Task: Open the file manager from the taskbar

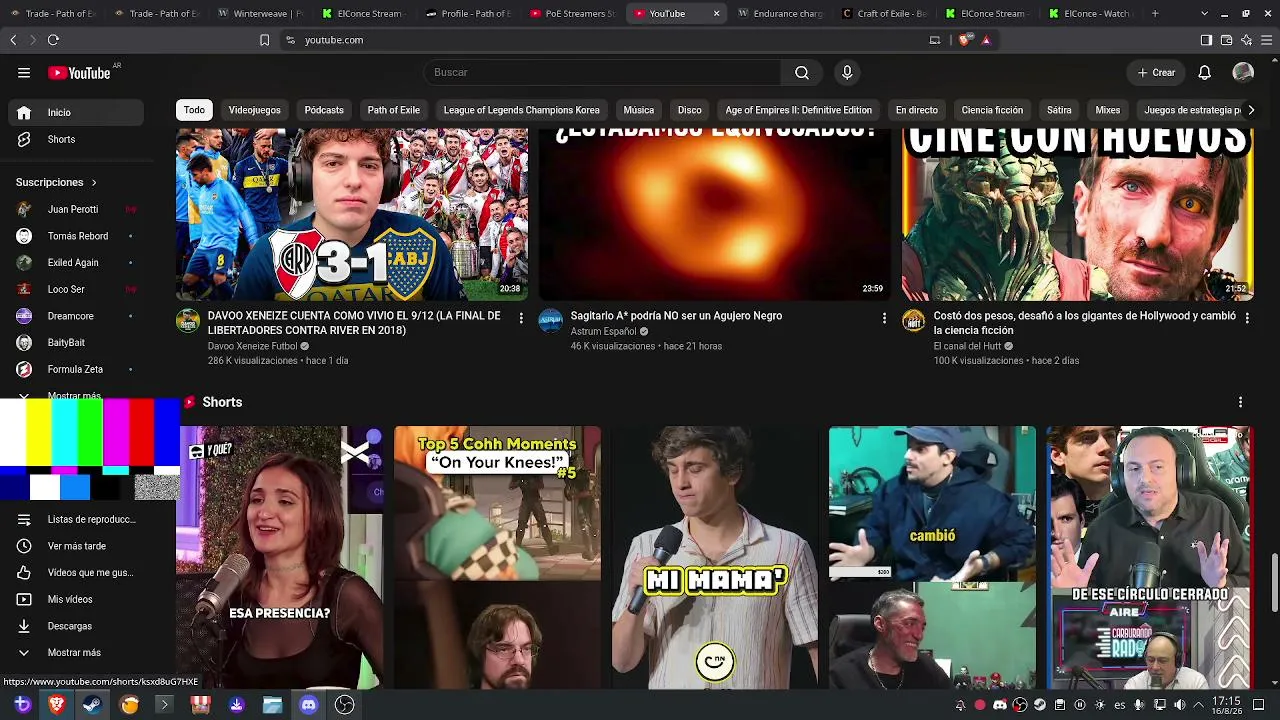Action: click(x=272, y=705)
